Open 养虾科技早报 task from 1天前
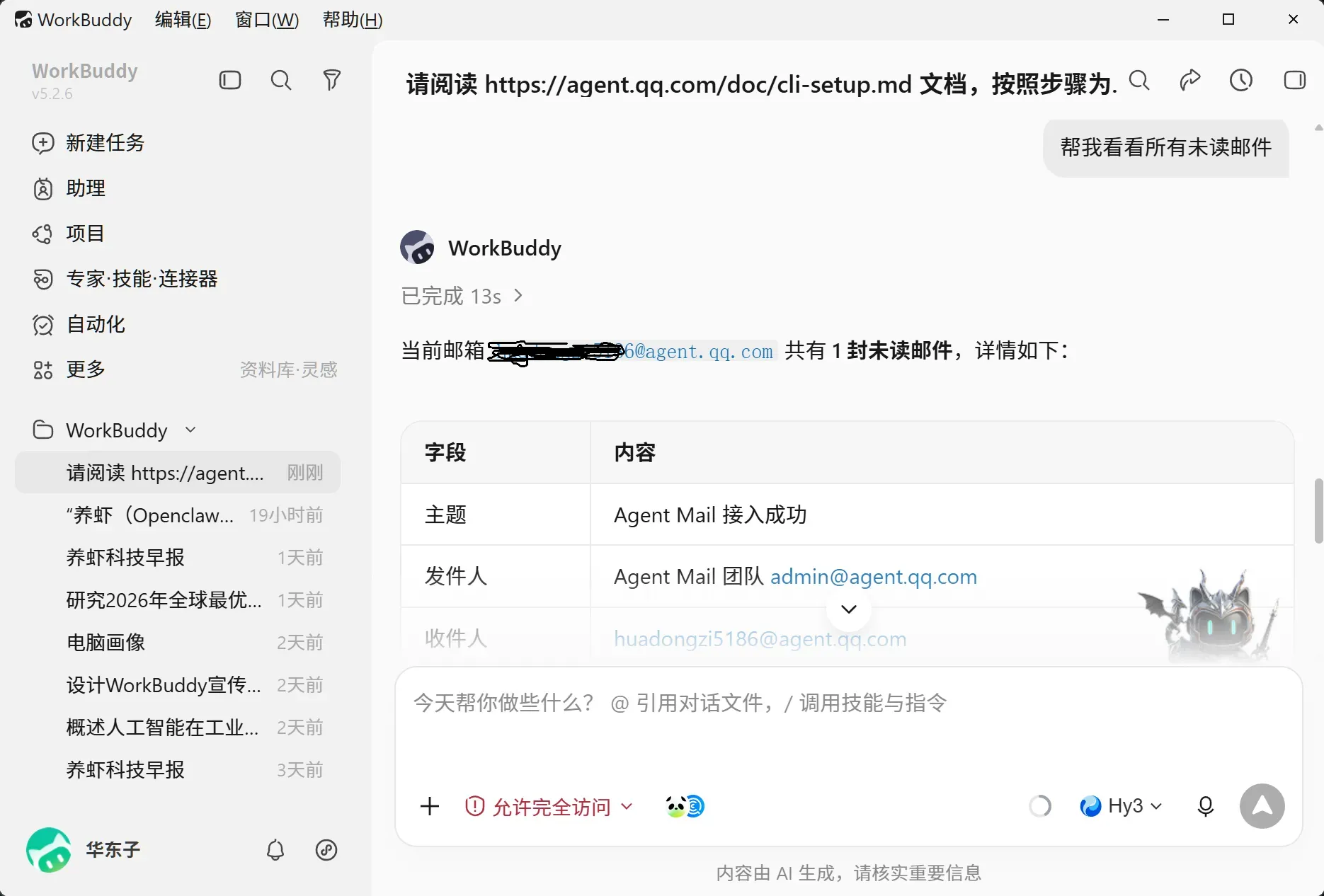 coord(178,558)
